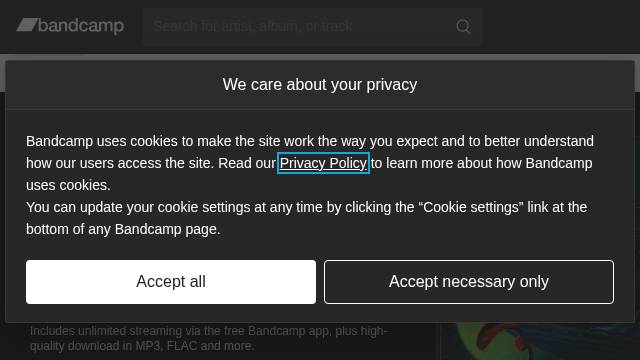Click the Bandcamp parallelogram logo icon
This screenshot has width=640, height=360.
[x=27, y=25]
